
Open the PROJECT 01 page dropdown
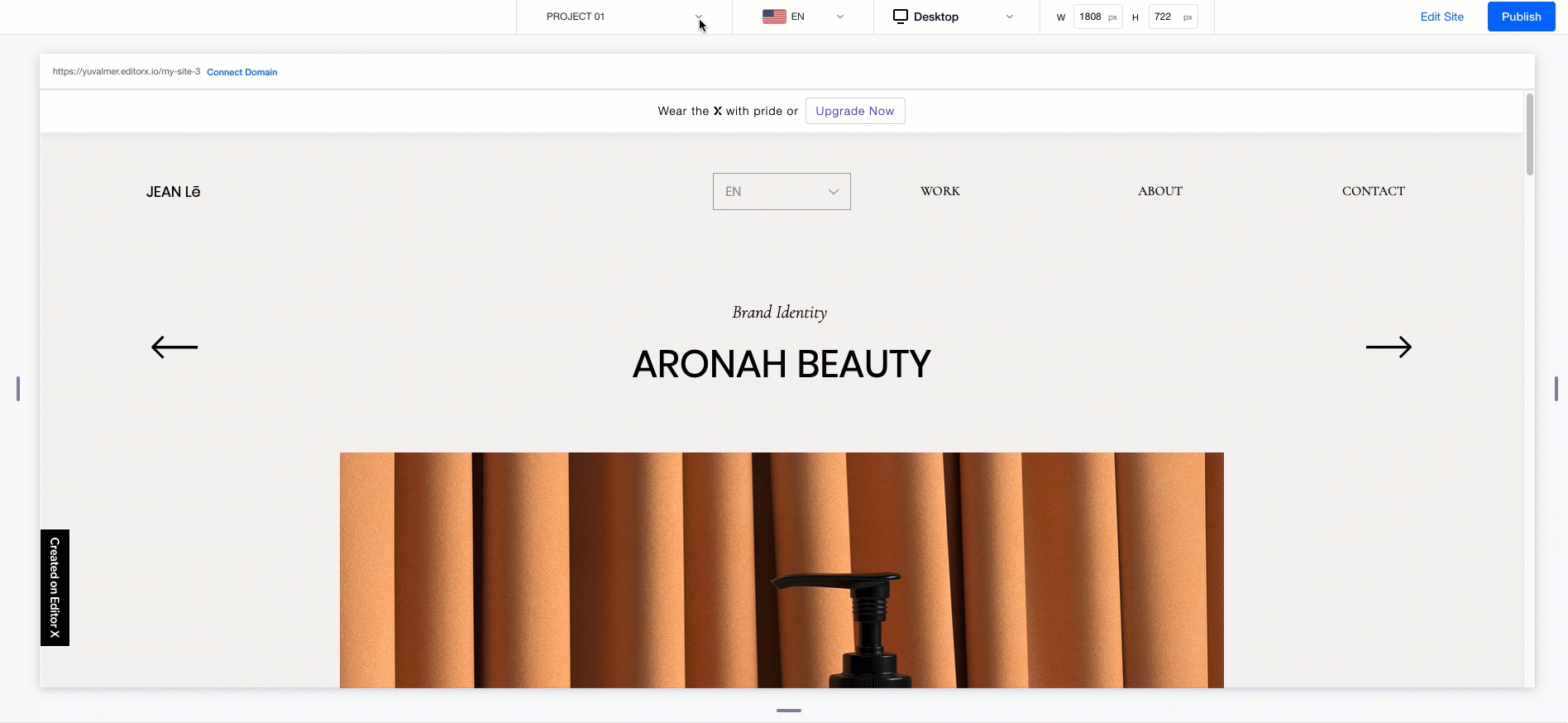pyautogui.click(x=624, y=17)
